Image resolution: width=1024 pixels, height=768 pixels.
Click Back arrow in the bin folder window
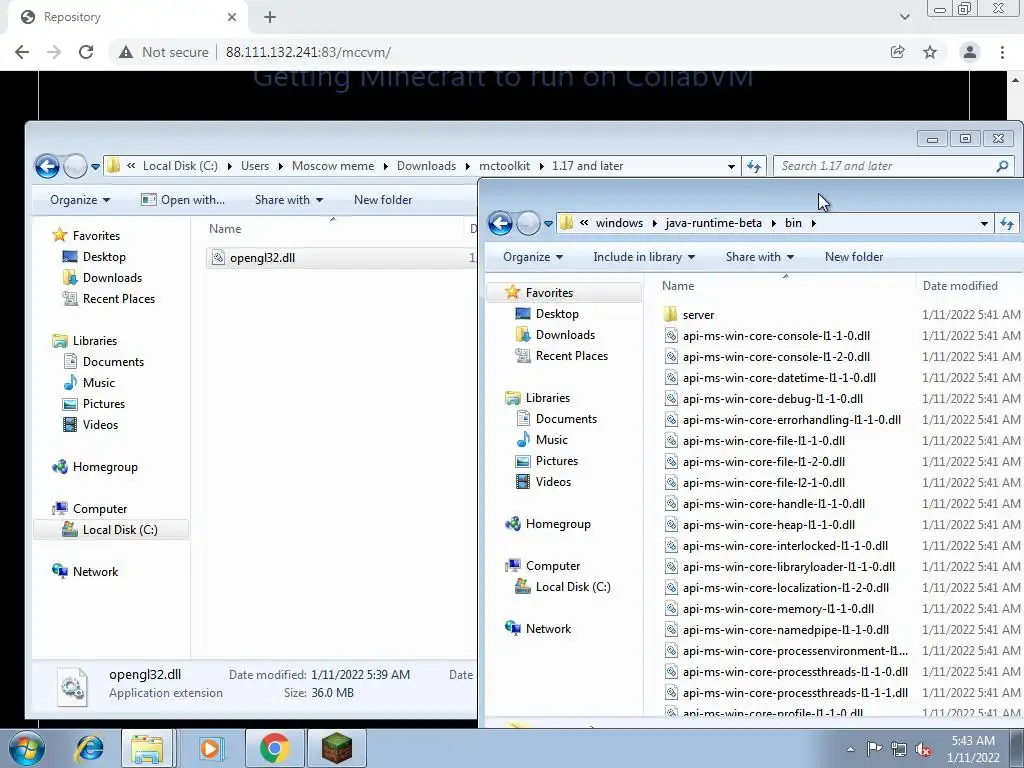tap(500, 223)
